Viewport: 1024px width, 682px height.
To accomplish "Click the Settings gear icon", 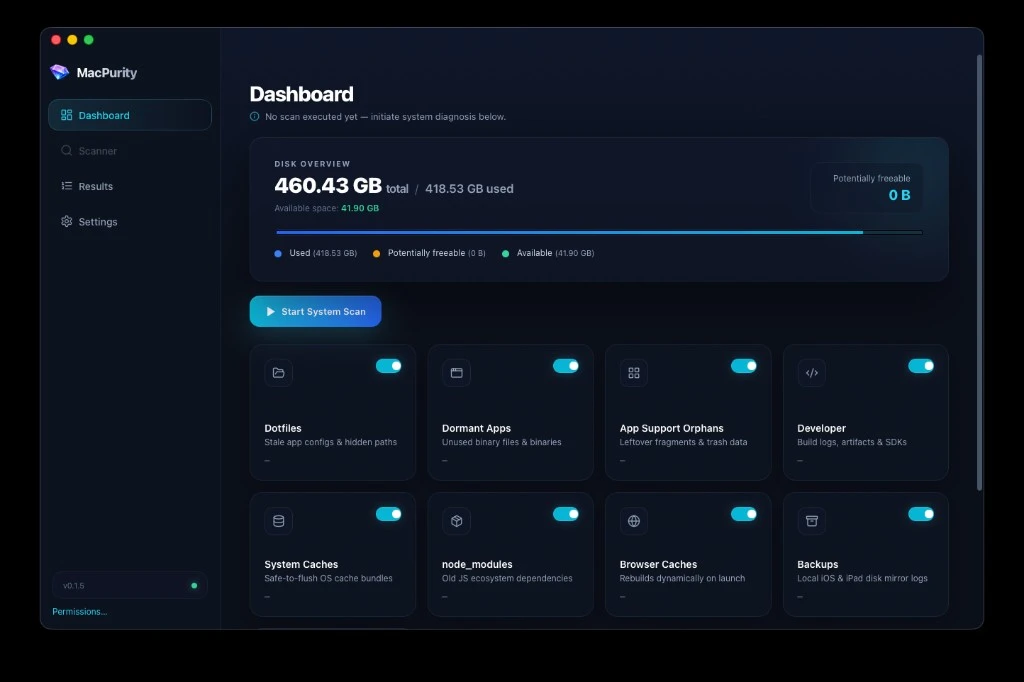I will 67,221.
